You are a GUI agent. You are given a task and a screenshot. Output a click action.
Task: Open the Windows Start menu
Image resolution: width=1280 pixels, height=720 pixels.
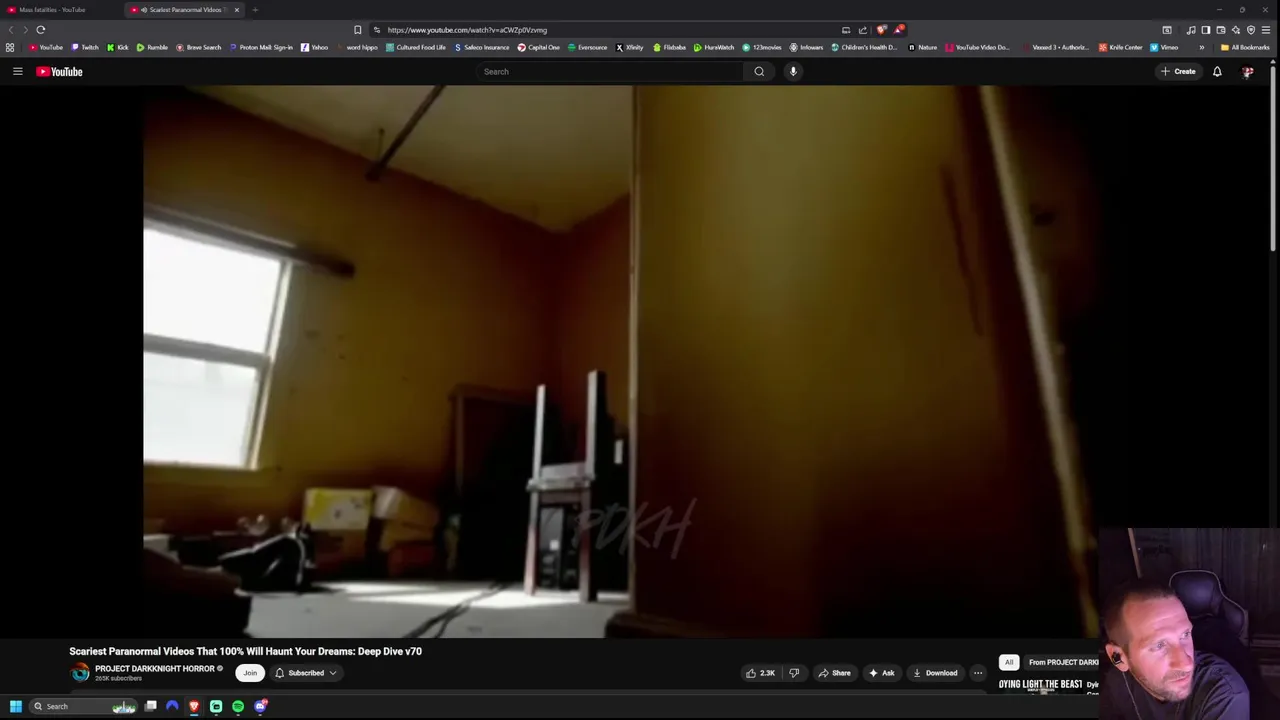pos(15,706)
